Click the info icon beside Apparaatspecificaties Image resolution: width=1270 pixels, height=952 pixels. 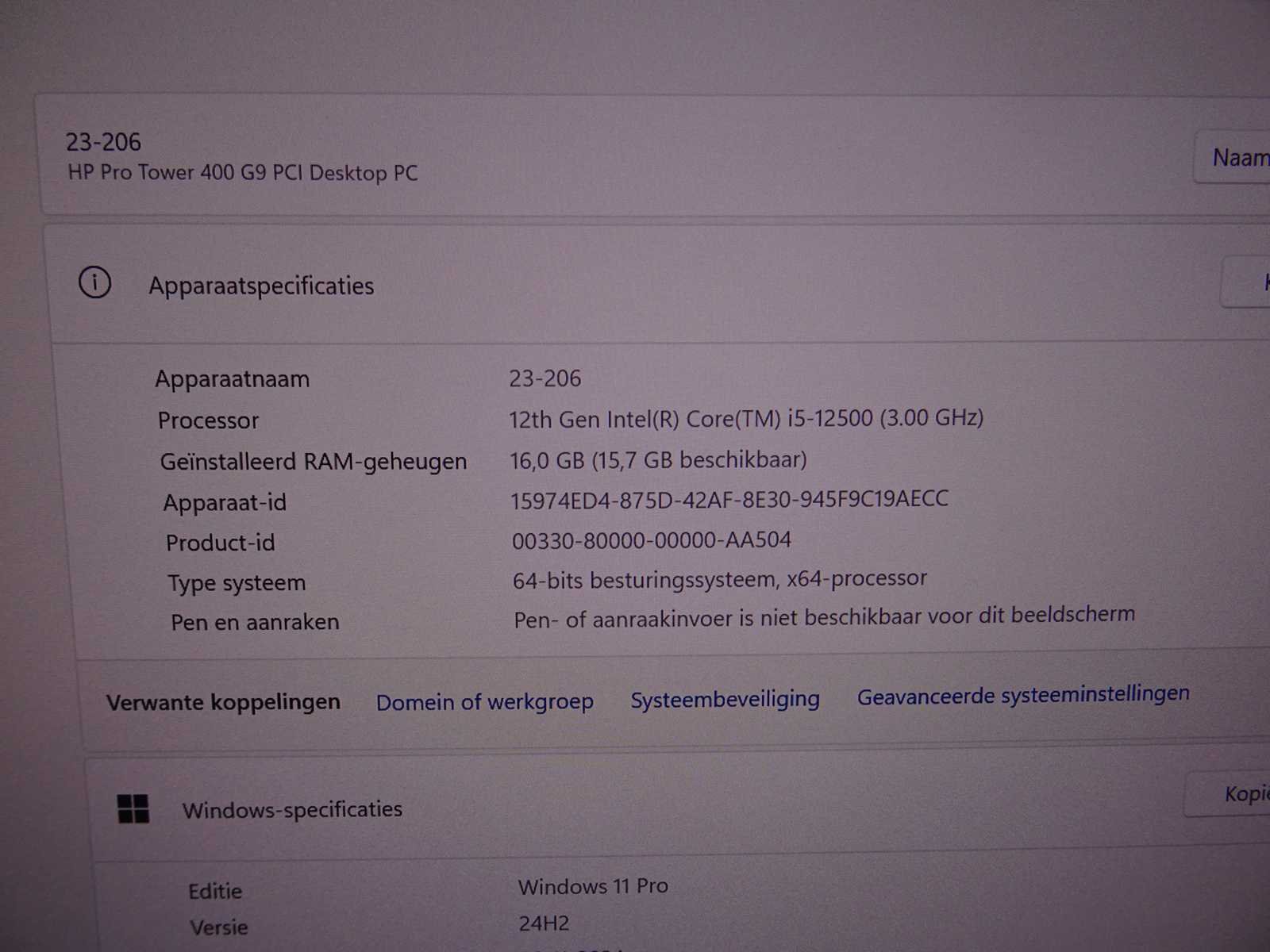(x=94, y=282)
